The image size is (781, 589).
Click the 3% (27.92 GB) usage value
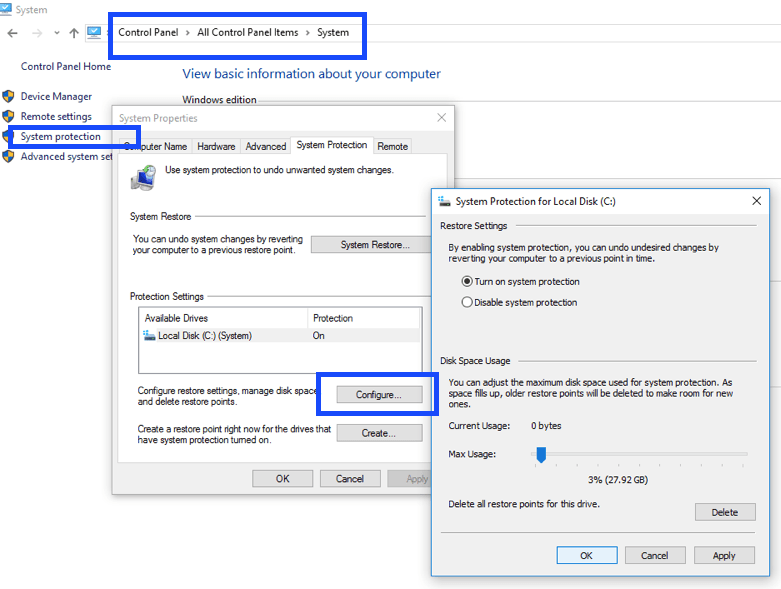[x=618, y=480]
